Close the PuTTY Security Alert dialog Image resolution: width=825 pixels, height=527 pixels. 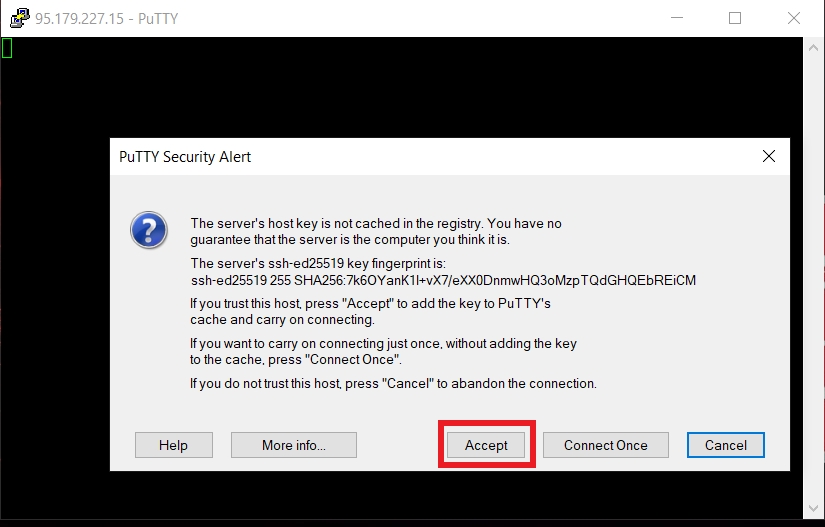pyautogui.click(x=769, y=156)
